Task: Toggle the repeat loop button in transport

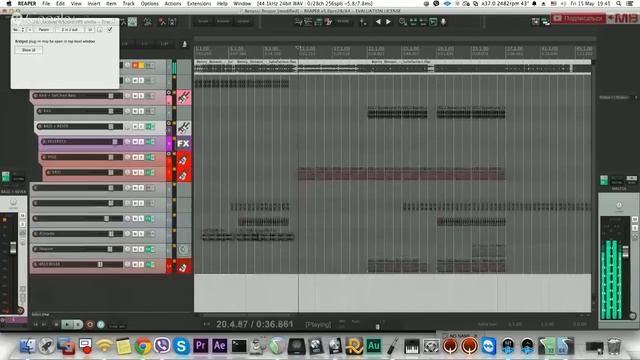Action: tap(101, 324)
